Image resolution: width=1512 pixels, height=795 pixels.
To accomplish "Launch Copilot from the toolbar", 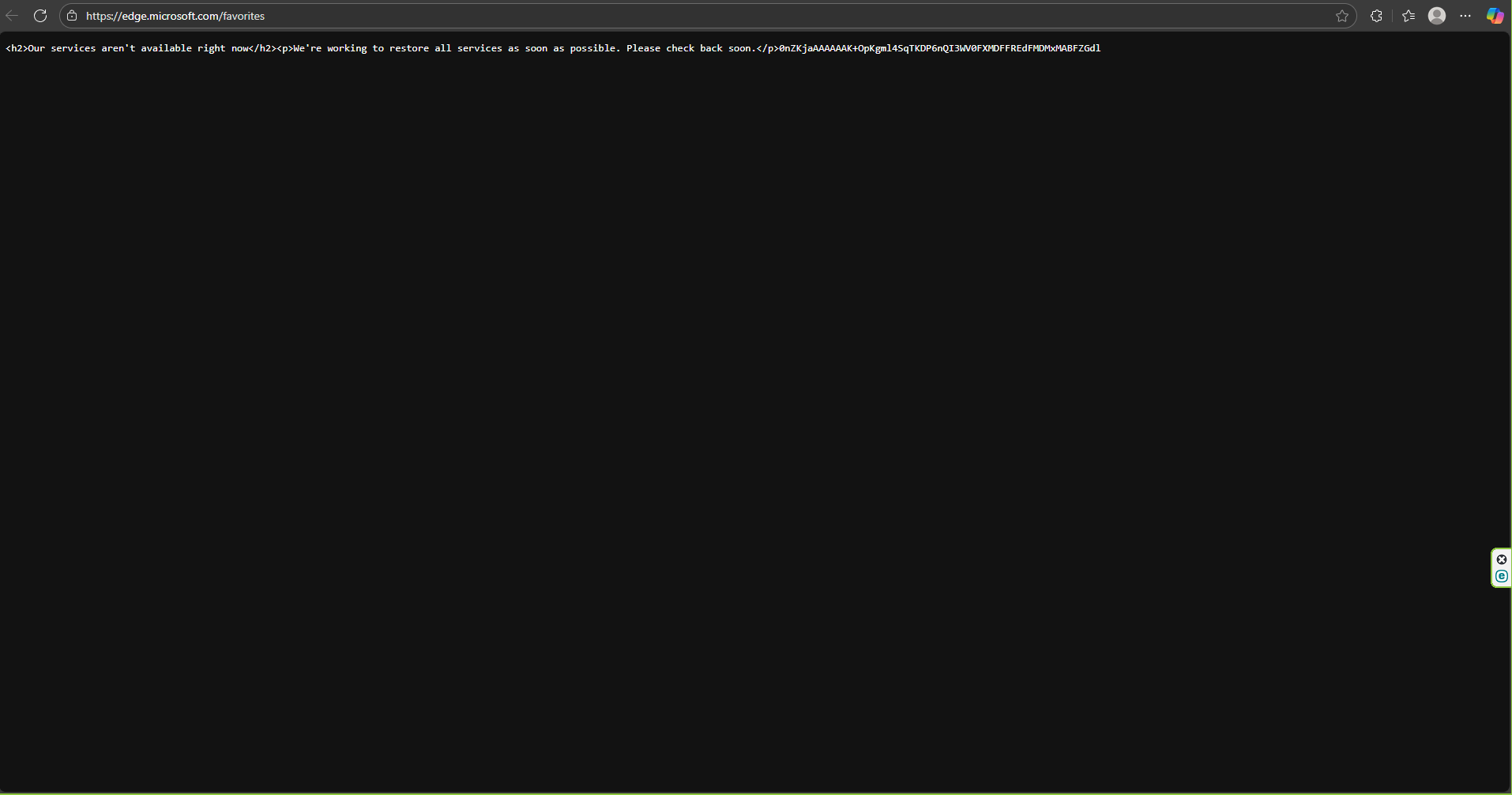I will (1495, 16).
